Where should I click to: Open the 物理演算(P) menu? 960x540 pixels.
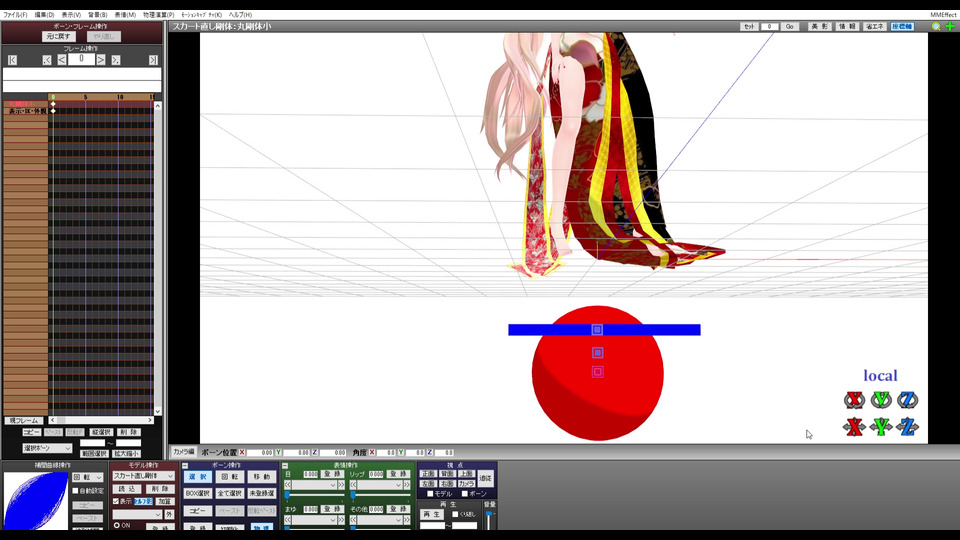[159, 15]
